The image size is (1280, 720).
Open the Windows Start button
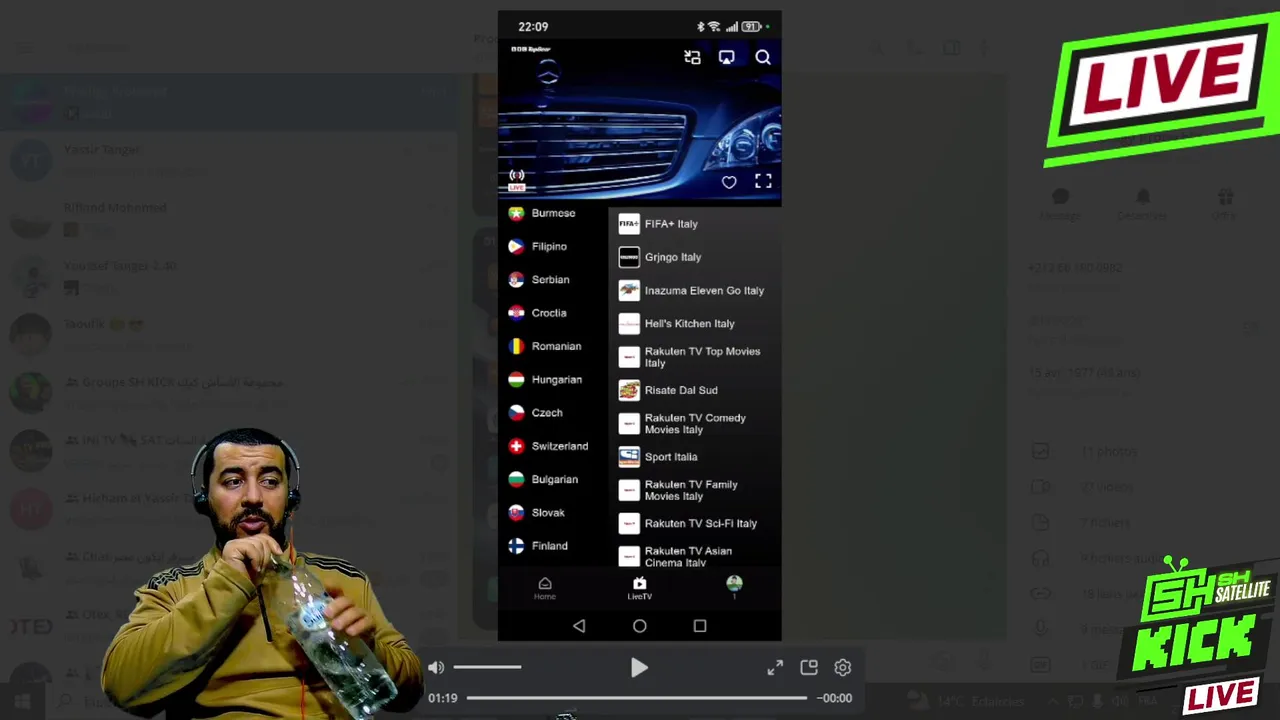click(x=22, y=702)
